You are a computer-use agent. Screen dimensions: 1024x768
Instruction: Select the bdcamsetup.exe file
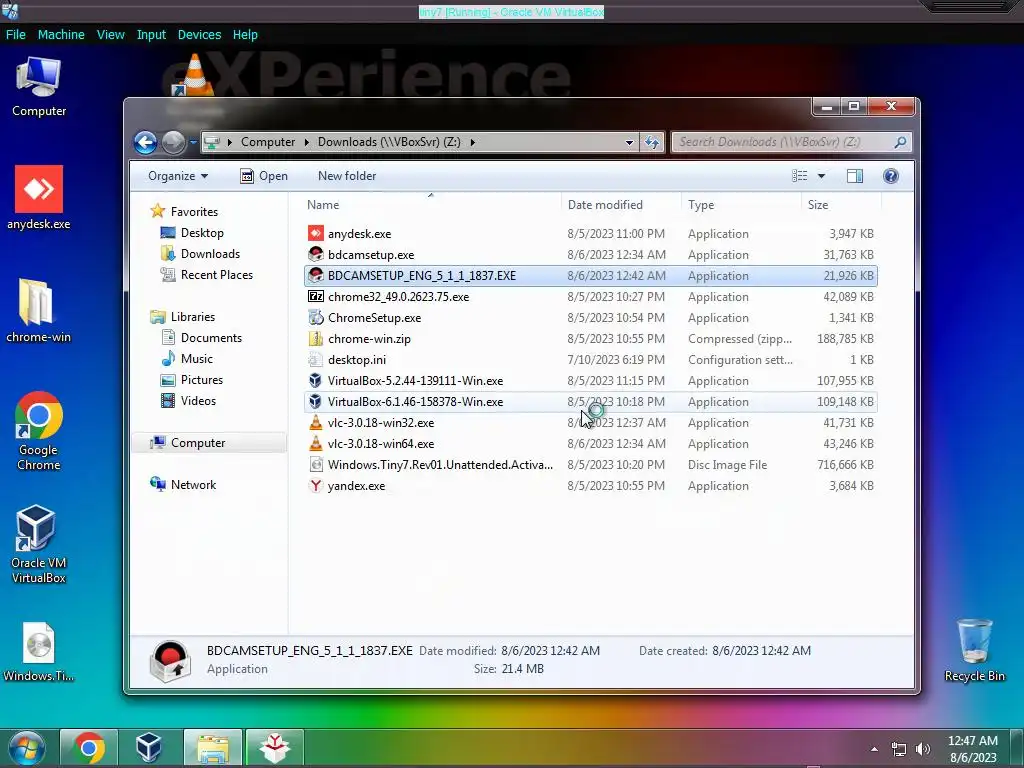590,255
